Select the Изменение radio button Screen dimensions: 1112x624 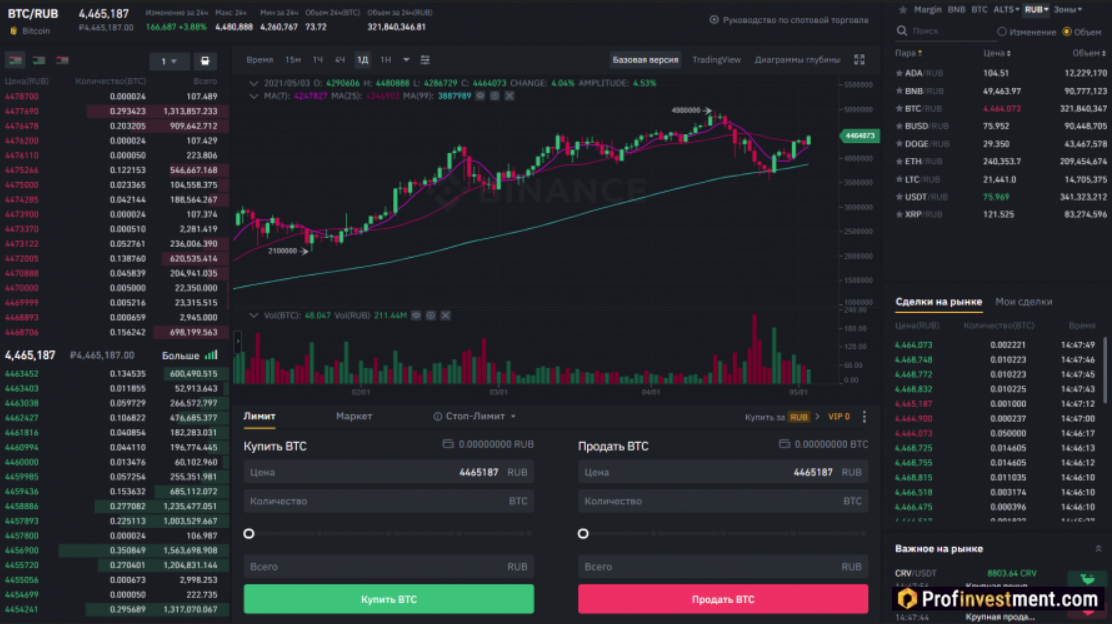(1003, 32)
